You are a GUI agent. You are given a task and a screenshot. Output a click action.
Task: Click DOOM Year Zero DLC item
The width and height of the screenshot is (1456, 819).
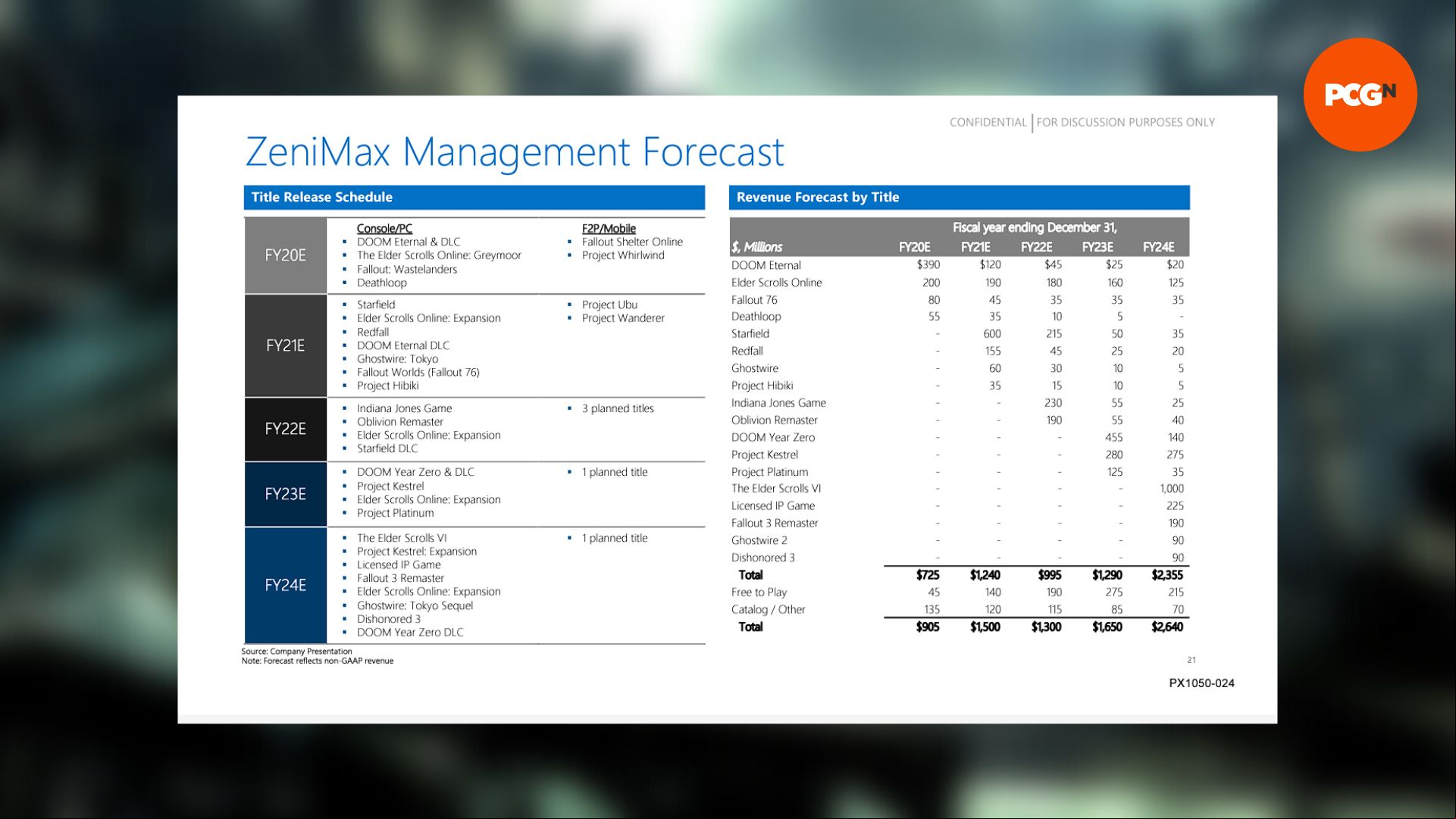410,633
